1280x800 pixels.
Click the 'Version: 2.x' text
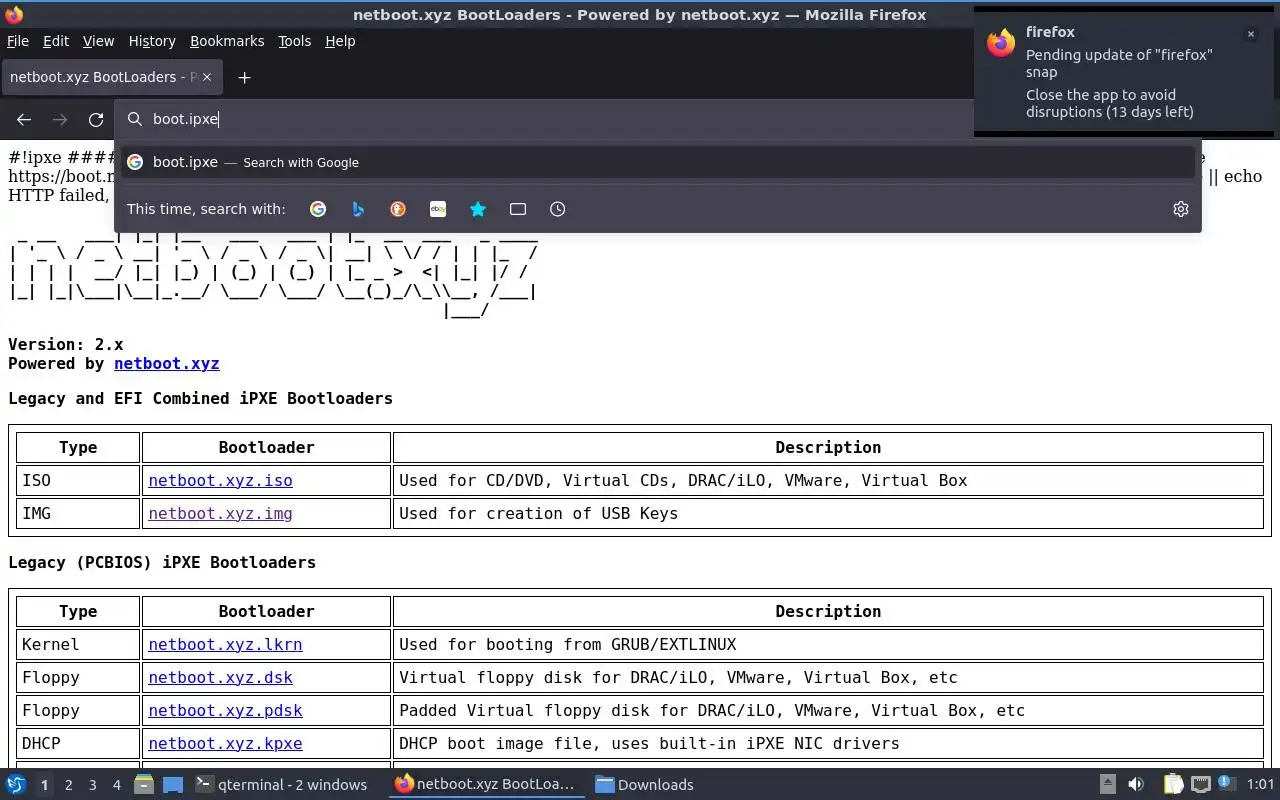click(66, 344)
